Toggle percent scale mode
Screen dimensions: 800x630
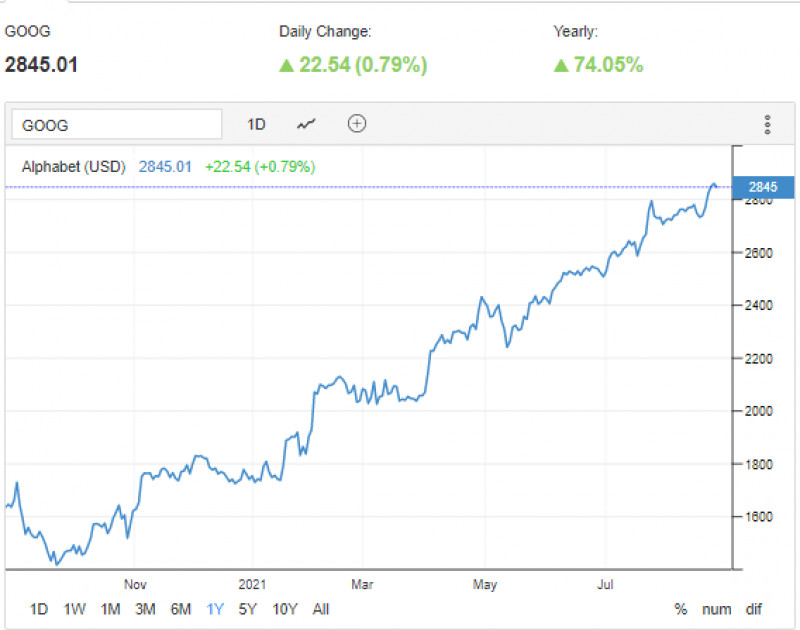click(680, 609)
